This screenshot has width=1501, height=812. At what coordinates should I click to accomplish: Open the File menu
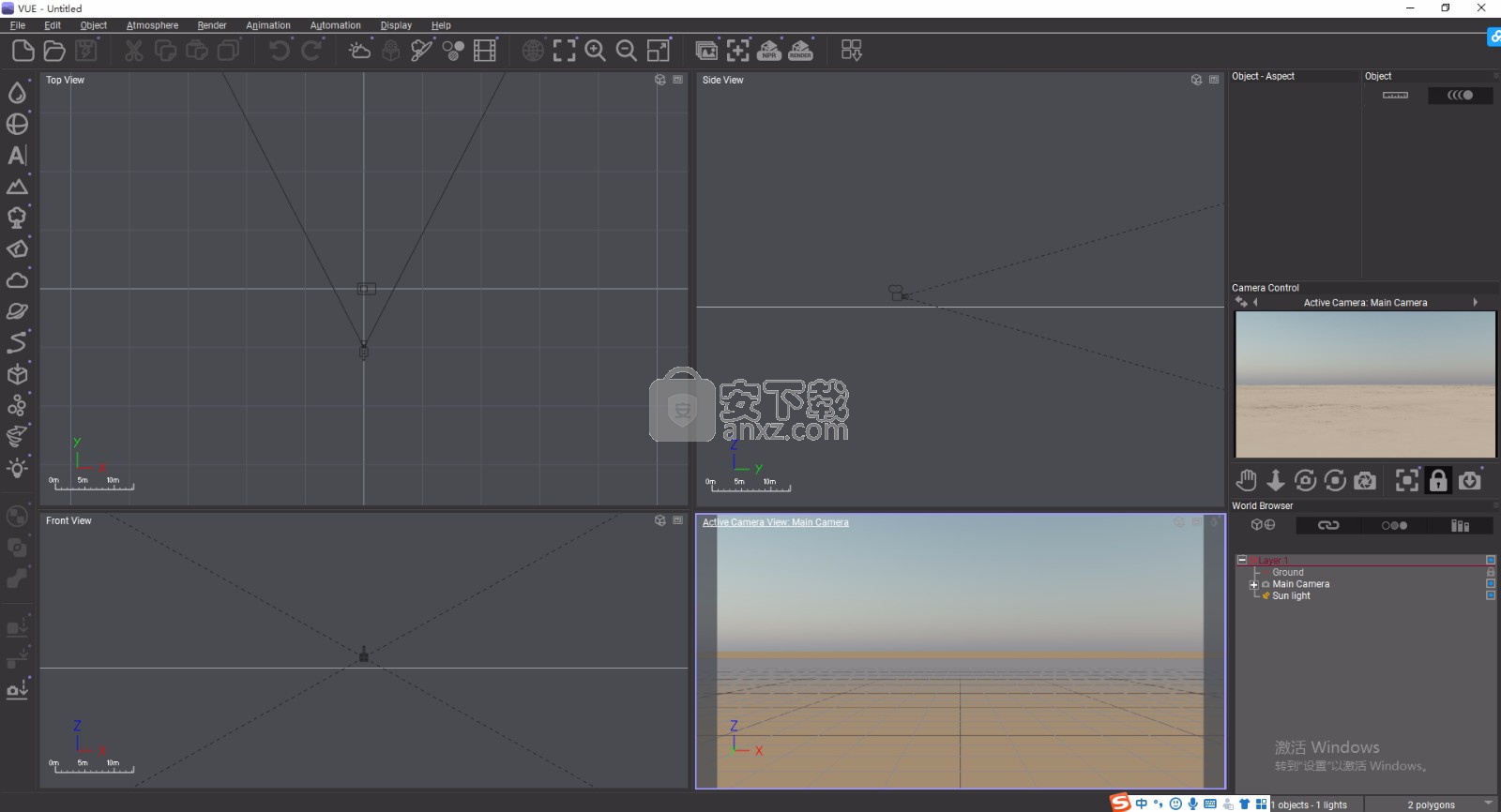click(18, 25)
